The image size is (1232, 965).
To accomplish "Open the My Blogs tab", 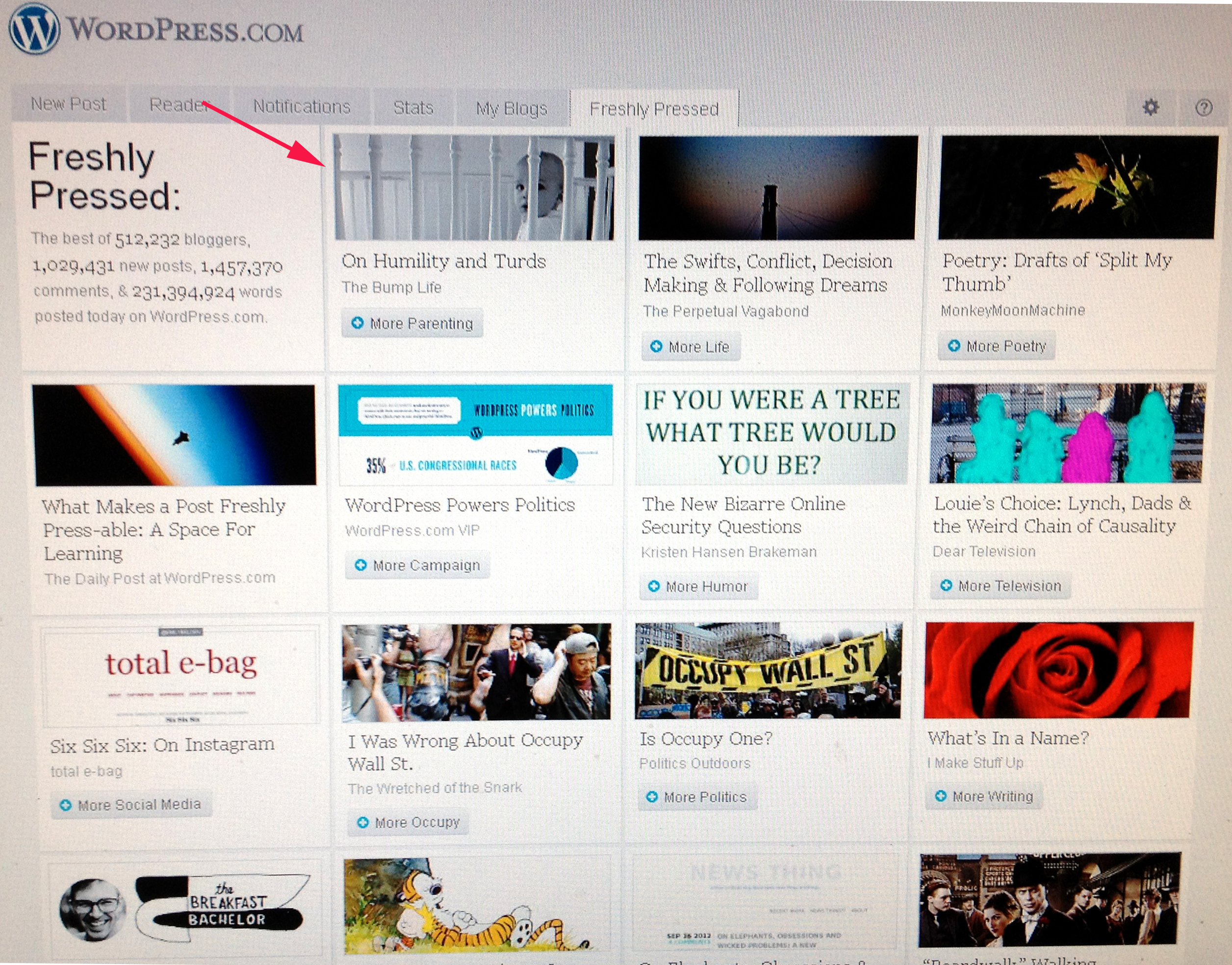I will pyautogui.click(x=512, y=108).
